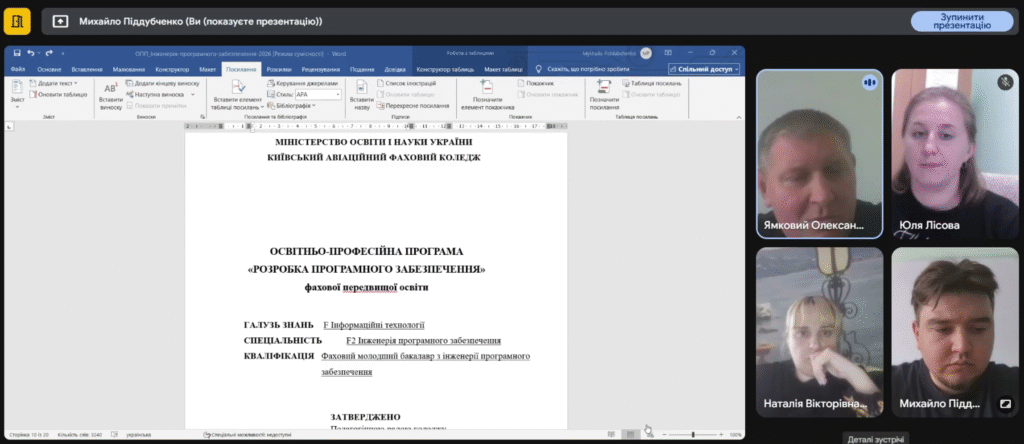This screenshot has height=444, width=1024.
Task: Open the Стиль APA combo box
Action: click(x=318, y=95)
